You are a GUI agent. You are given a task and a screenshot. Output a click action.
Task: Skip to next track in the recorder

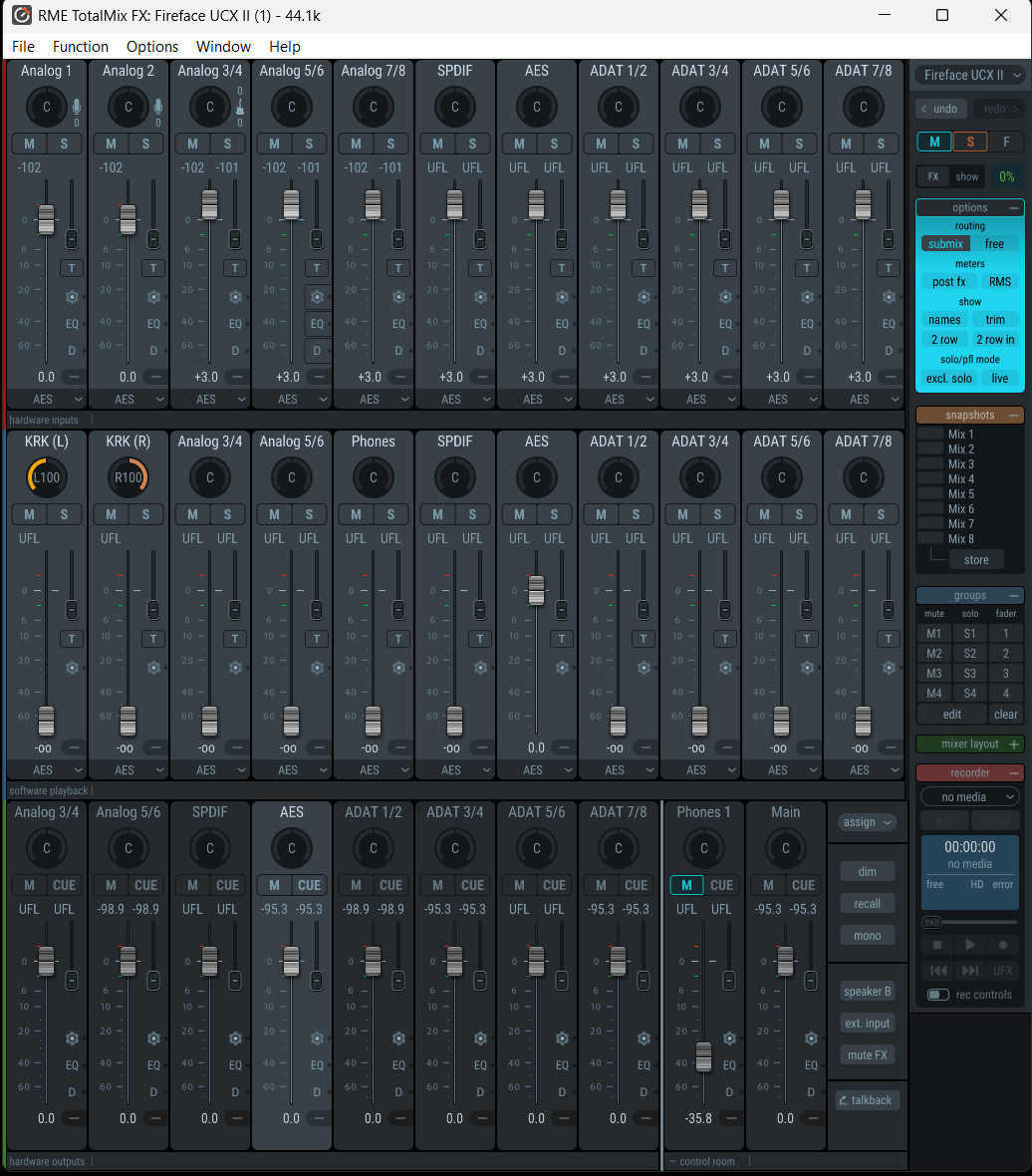[970, 971]
